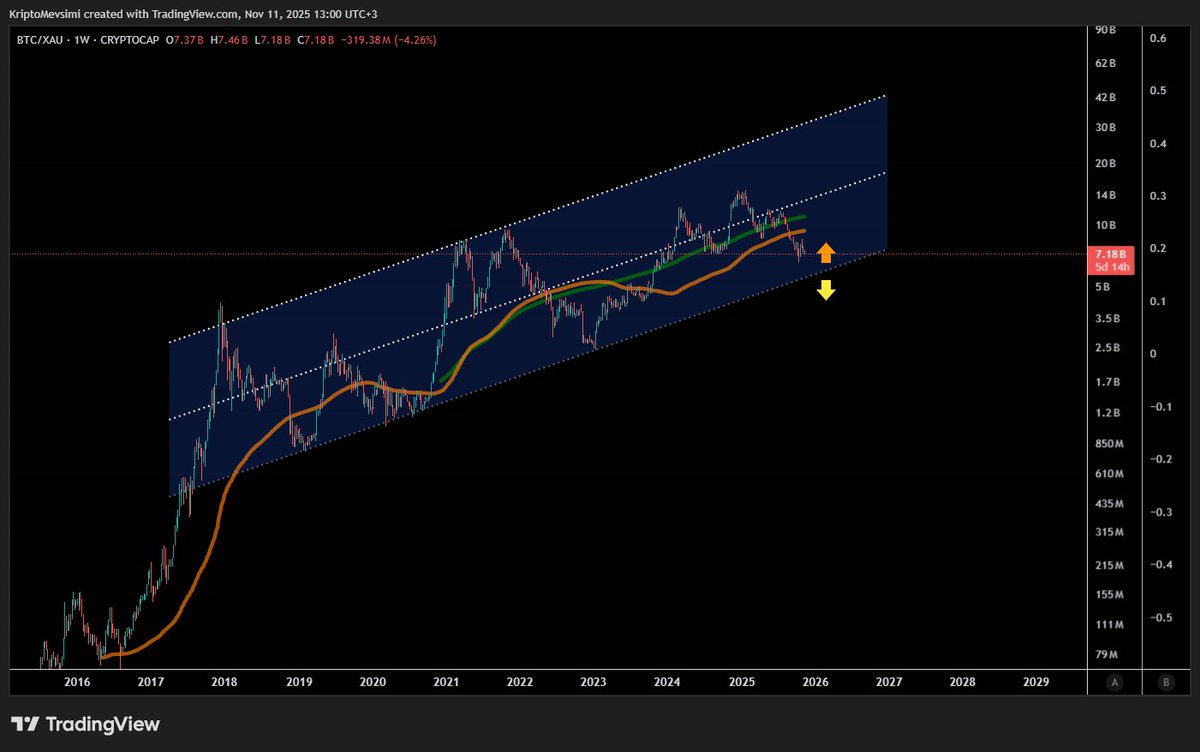Click the 0.3 value on right scale

coord(1159,196)
